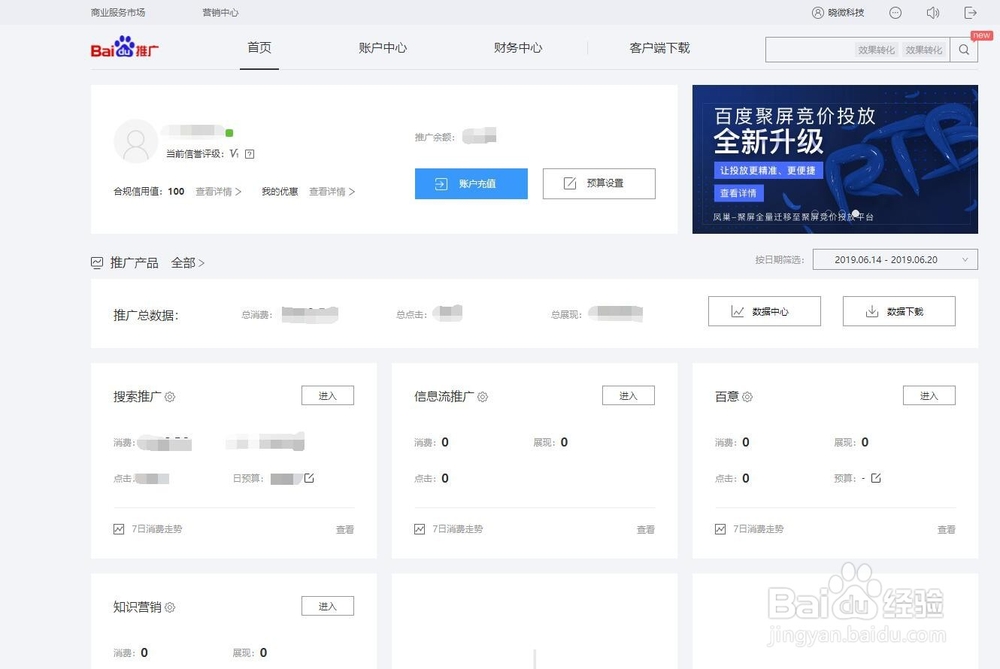Viewport: 1000px width, 669px height.
Task: Click the search magnifier icon
Action: coord(964,50)
